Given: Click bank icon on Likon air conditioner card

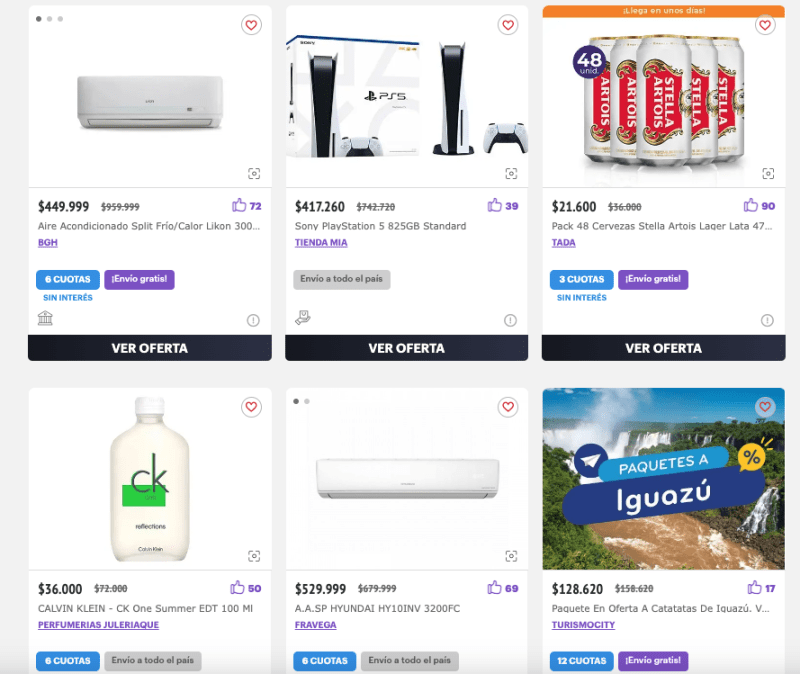Looking at the screenshot, I should [45, 318].
